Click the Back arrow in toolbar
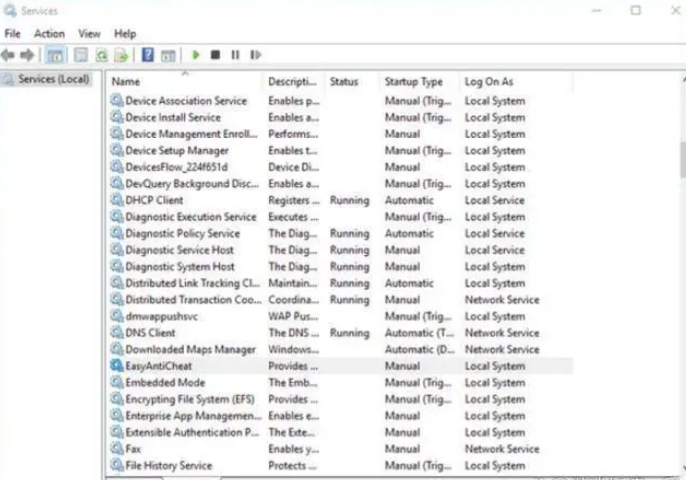 9,55
